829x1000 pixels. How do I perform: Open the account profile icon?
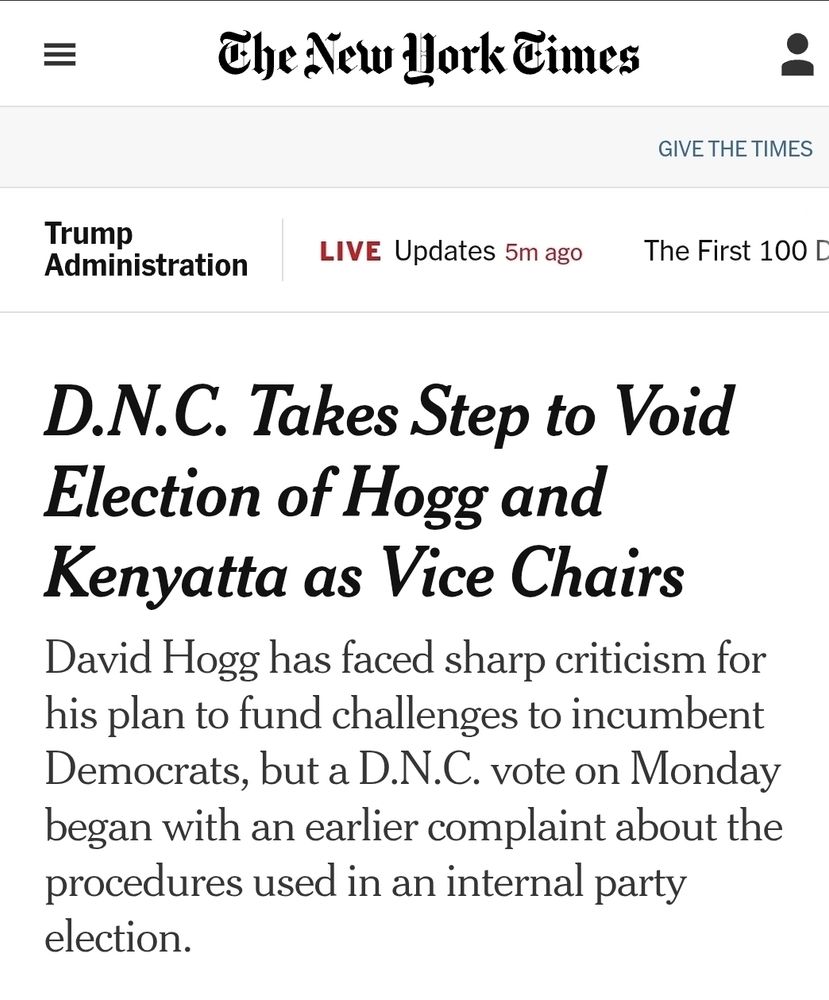coord(797,55)
